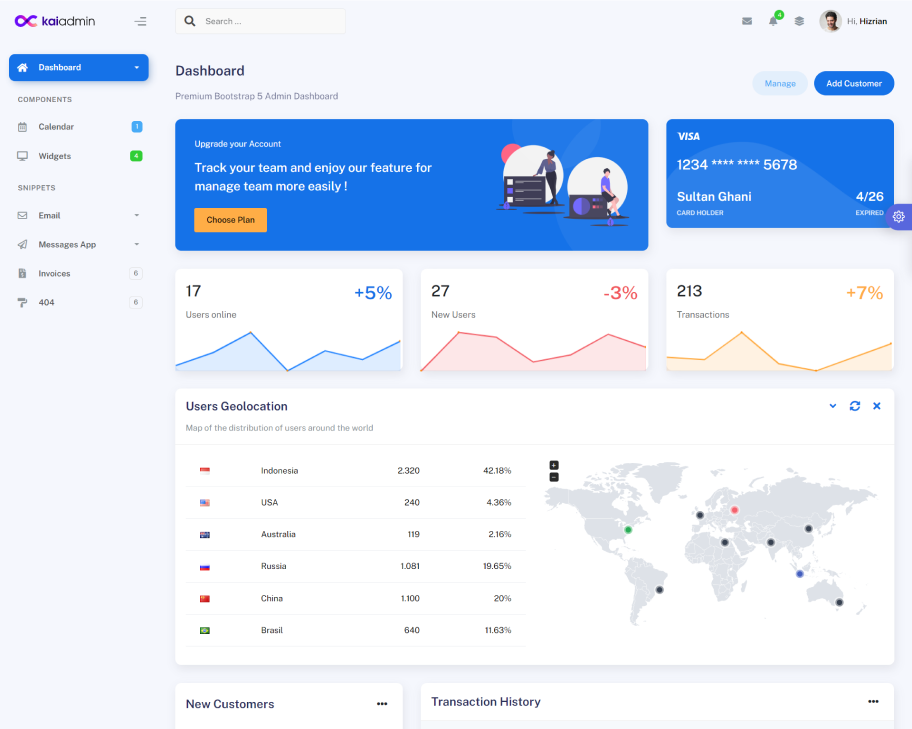Open Calendar from the sidebar

(x=56, y=127)
